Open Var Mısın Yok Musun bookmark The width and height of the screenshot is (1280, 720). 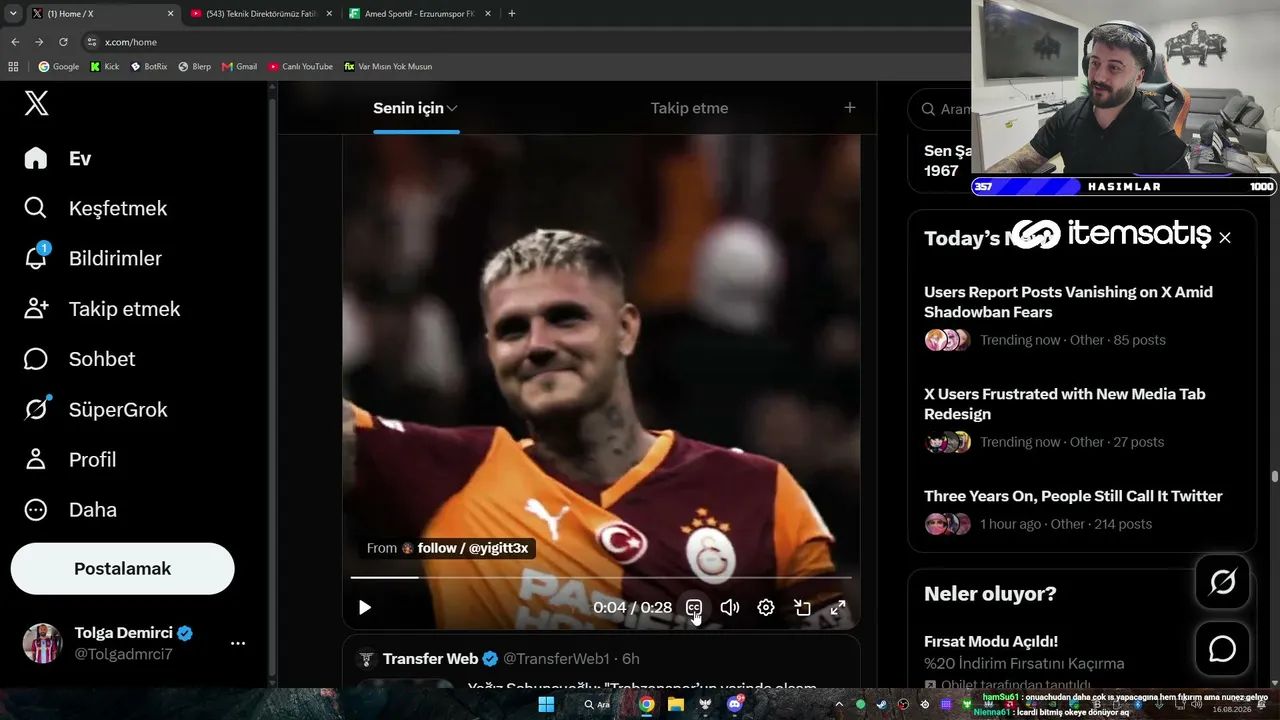point(388,66)
